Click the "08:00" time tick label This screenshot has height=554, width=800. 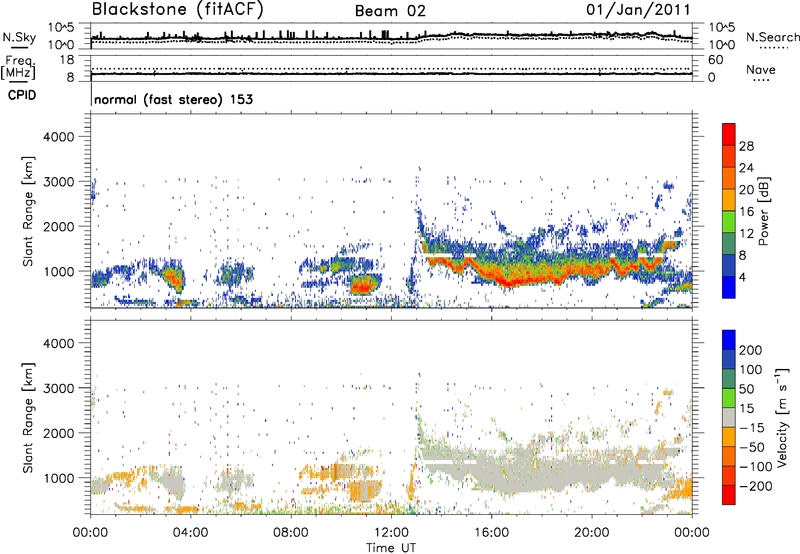pos(291,533)
